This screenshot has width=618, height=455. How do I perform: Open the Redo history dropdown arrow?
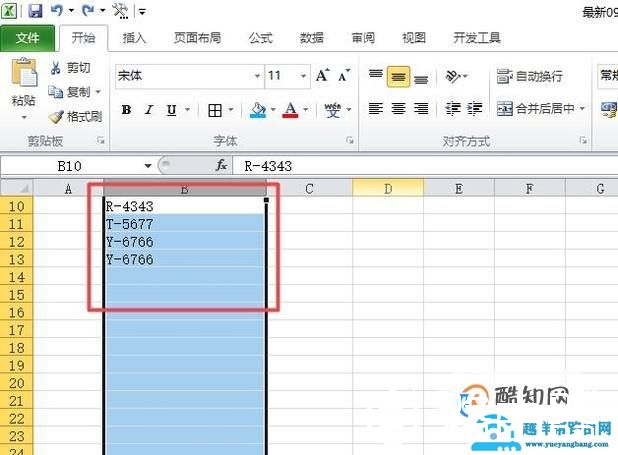coord(102,11)
